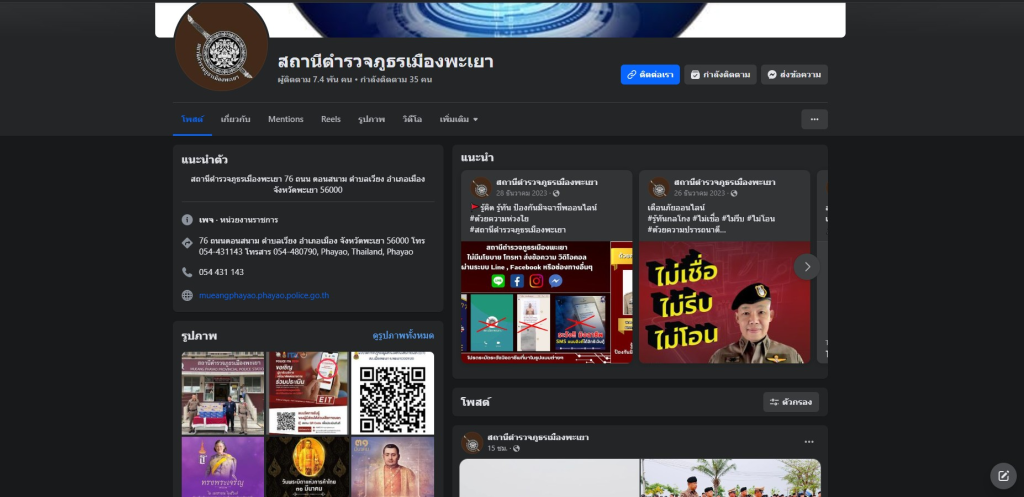The width and height of the screenshot is (1024, 497).
Task: Click the blue ติดต่อเรา contact button
Action: click(650, 74)
